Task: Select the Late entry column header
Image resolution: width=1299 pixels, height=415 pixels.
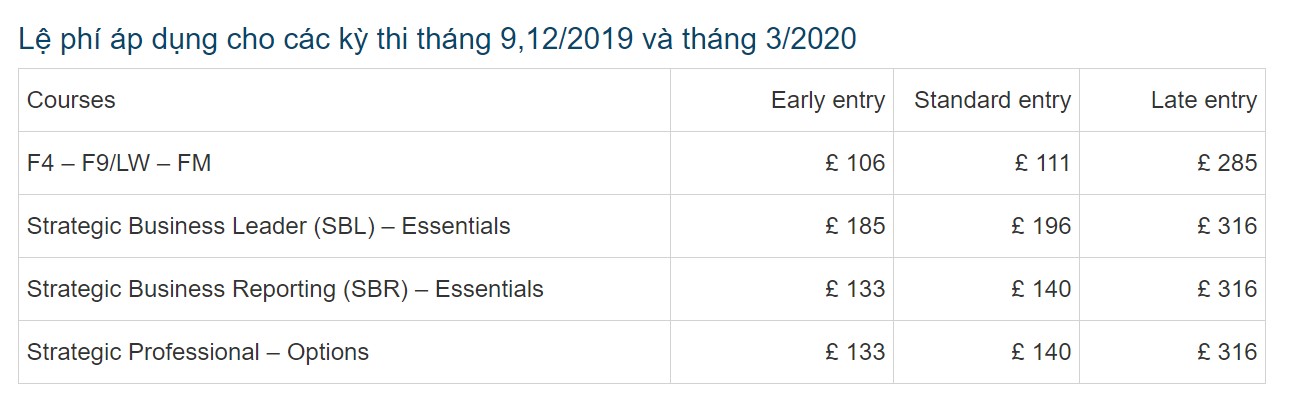Action: 1203,100
